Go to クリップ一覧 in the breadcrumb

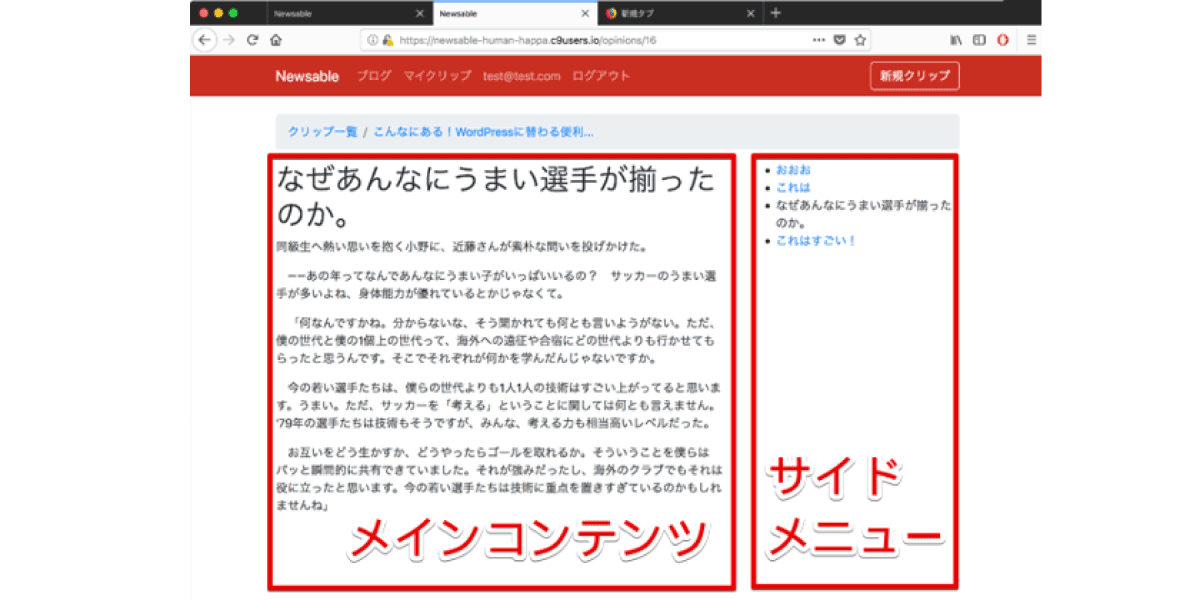click(322, 132)
